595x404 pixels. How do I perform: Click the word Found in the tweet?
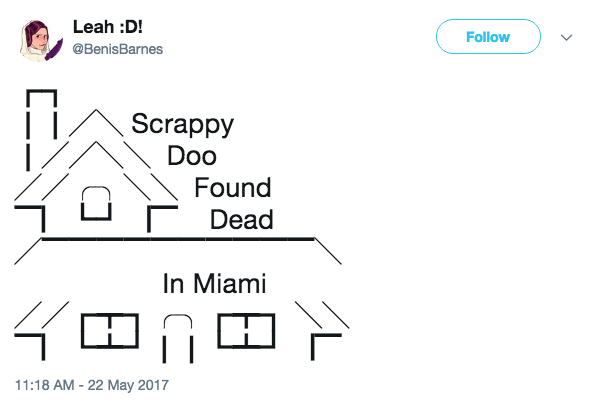point(233,188)
